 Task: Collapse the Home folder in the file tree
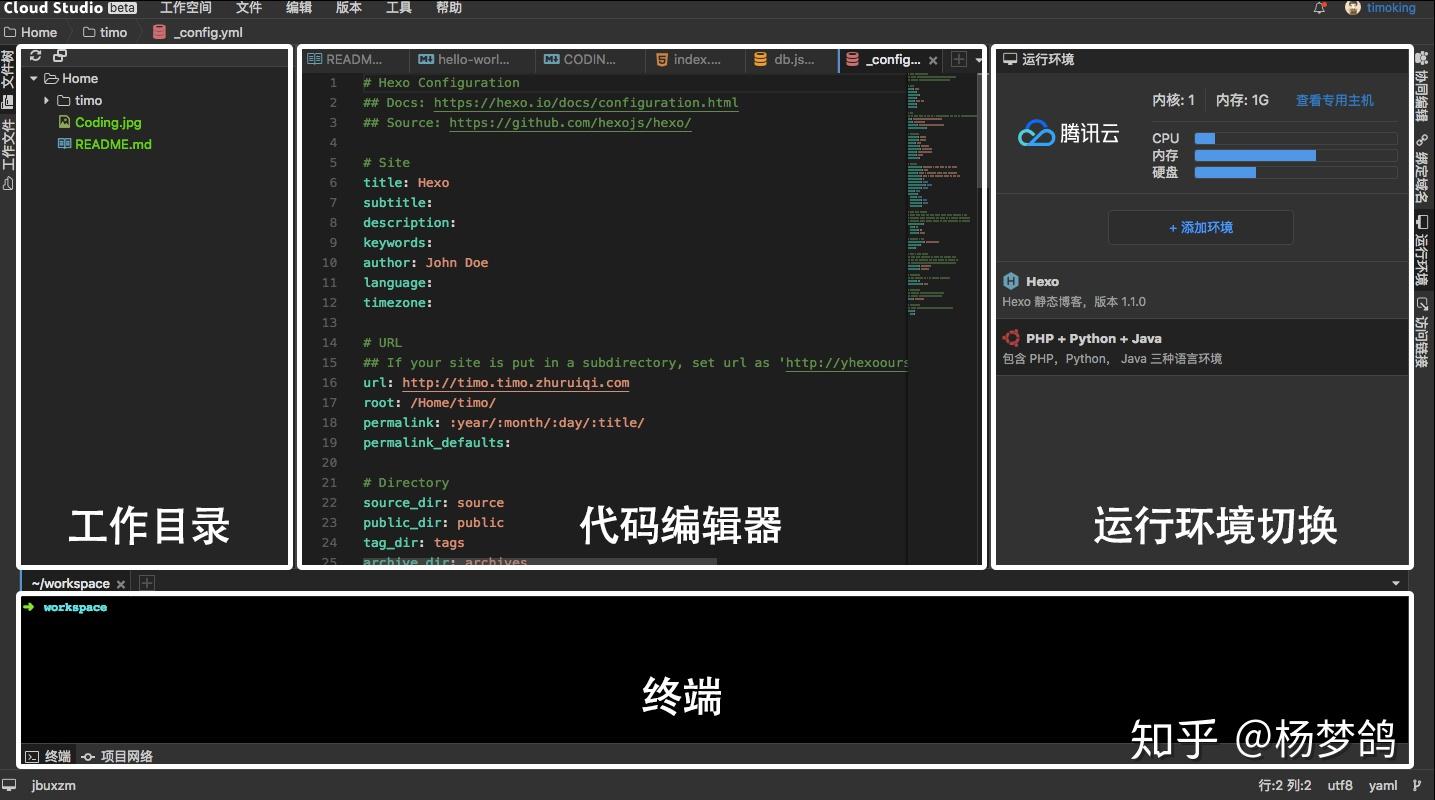point(33,78)
